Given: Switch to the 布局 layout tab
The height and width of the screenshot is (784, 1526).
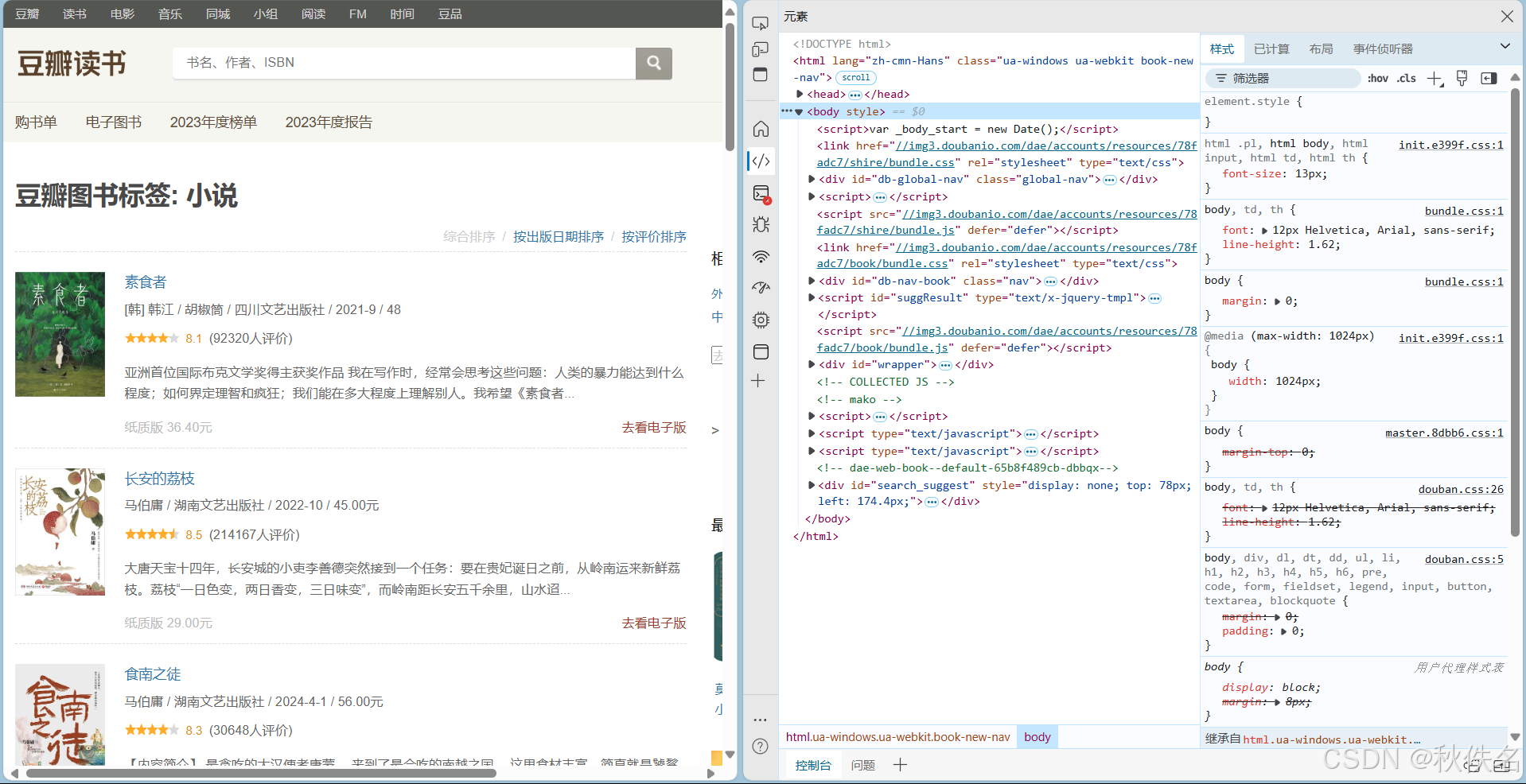Looking at the screenshot, I should (x=1321, y=49).
